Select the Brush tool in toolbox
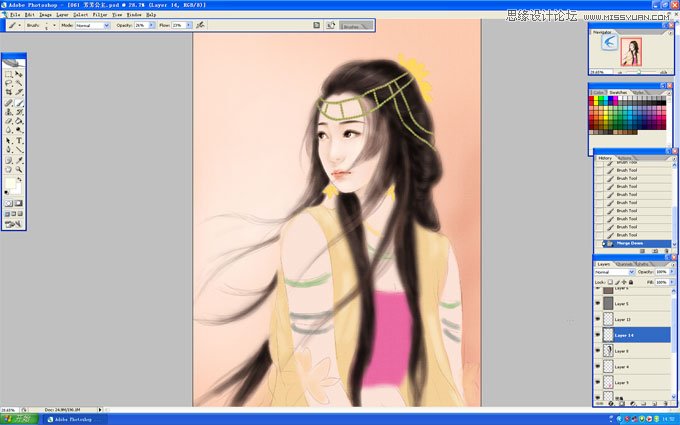Viewport: 680px width, 425px height. [19, 103]
